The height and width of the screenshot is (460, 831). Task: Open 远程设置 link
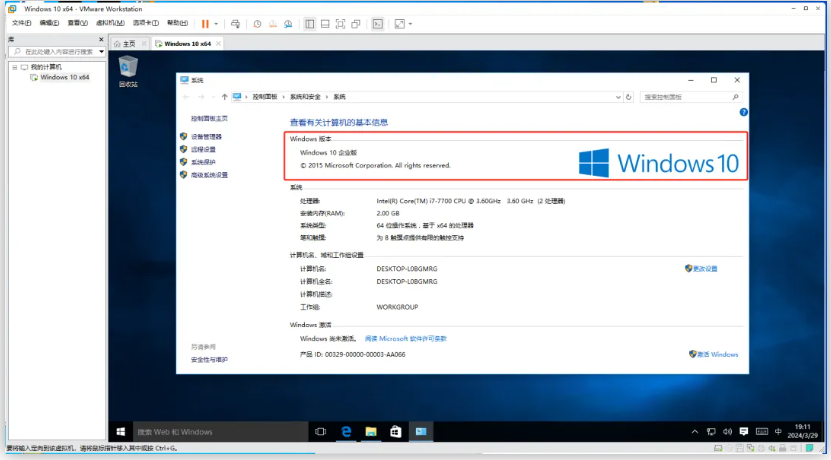[x=203, y=149]
